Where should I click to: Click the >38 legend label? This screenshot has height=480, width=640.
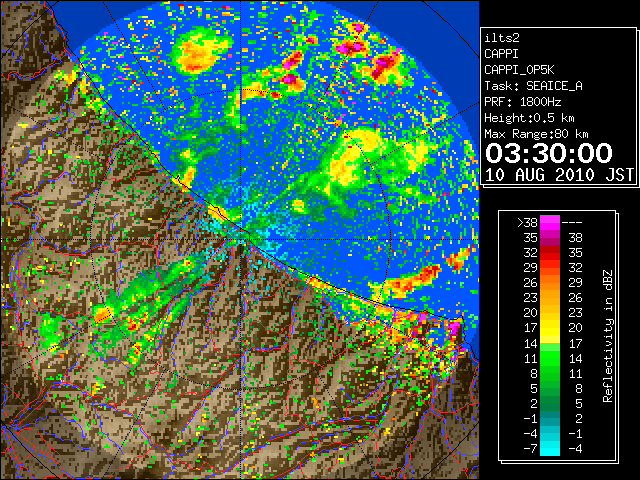[x=527, y=222]
